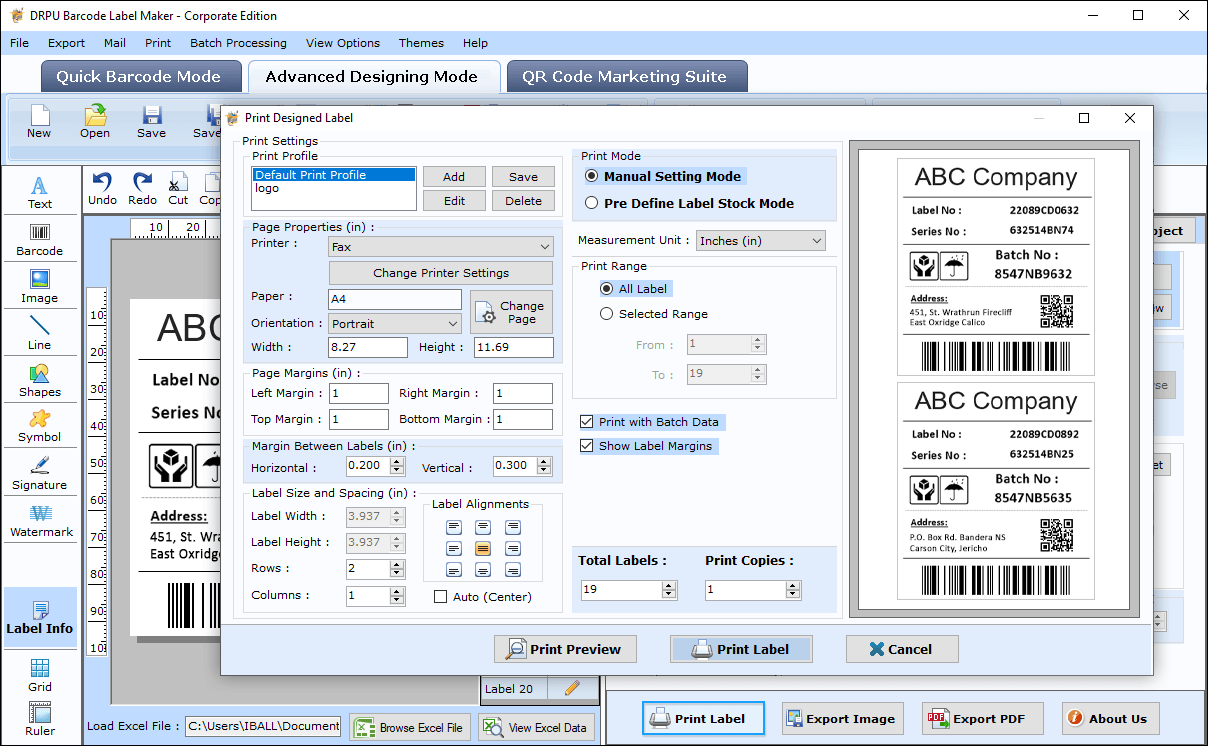
Task: Increase the Rows spinner value
Action: click(397, 564)
